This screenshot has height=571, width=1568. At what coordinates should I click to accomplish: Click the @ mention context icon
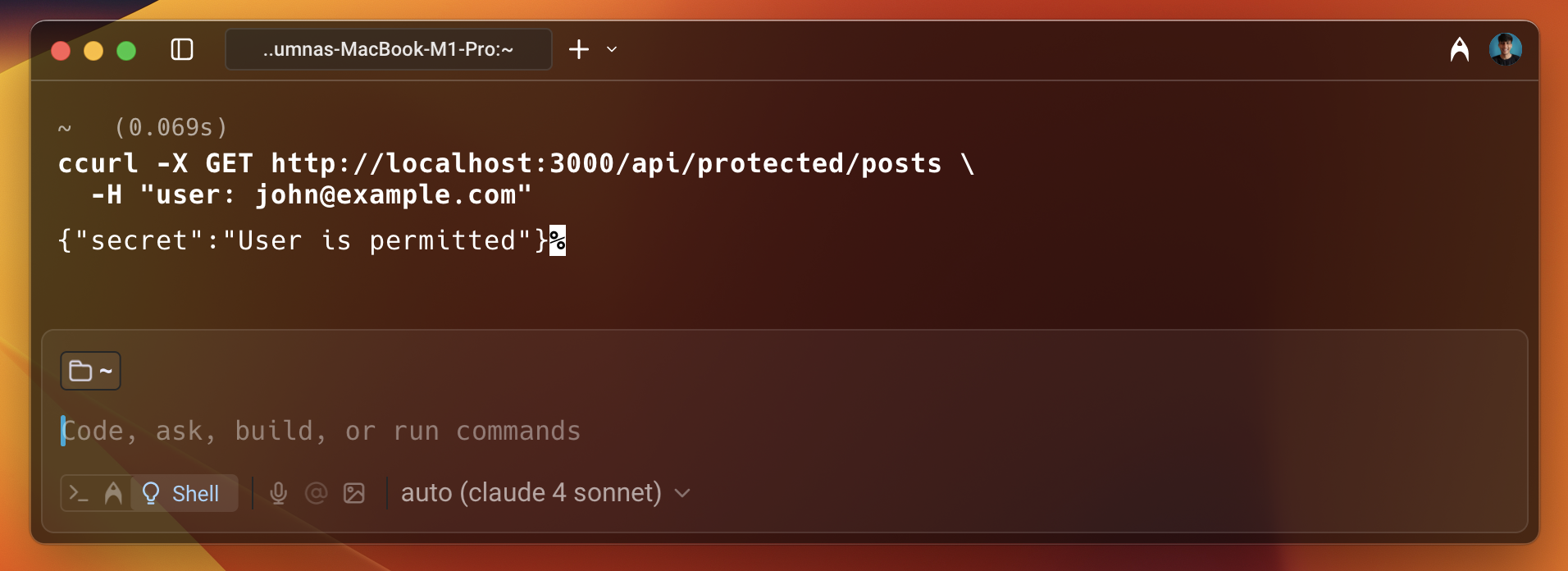coord(317,493)
